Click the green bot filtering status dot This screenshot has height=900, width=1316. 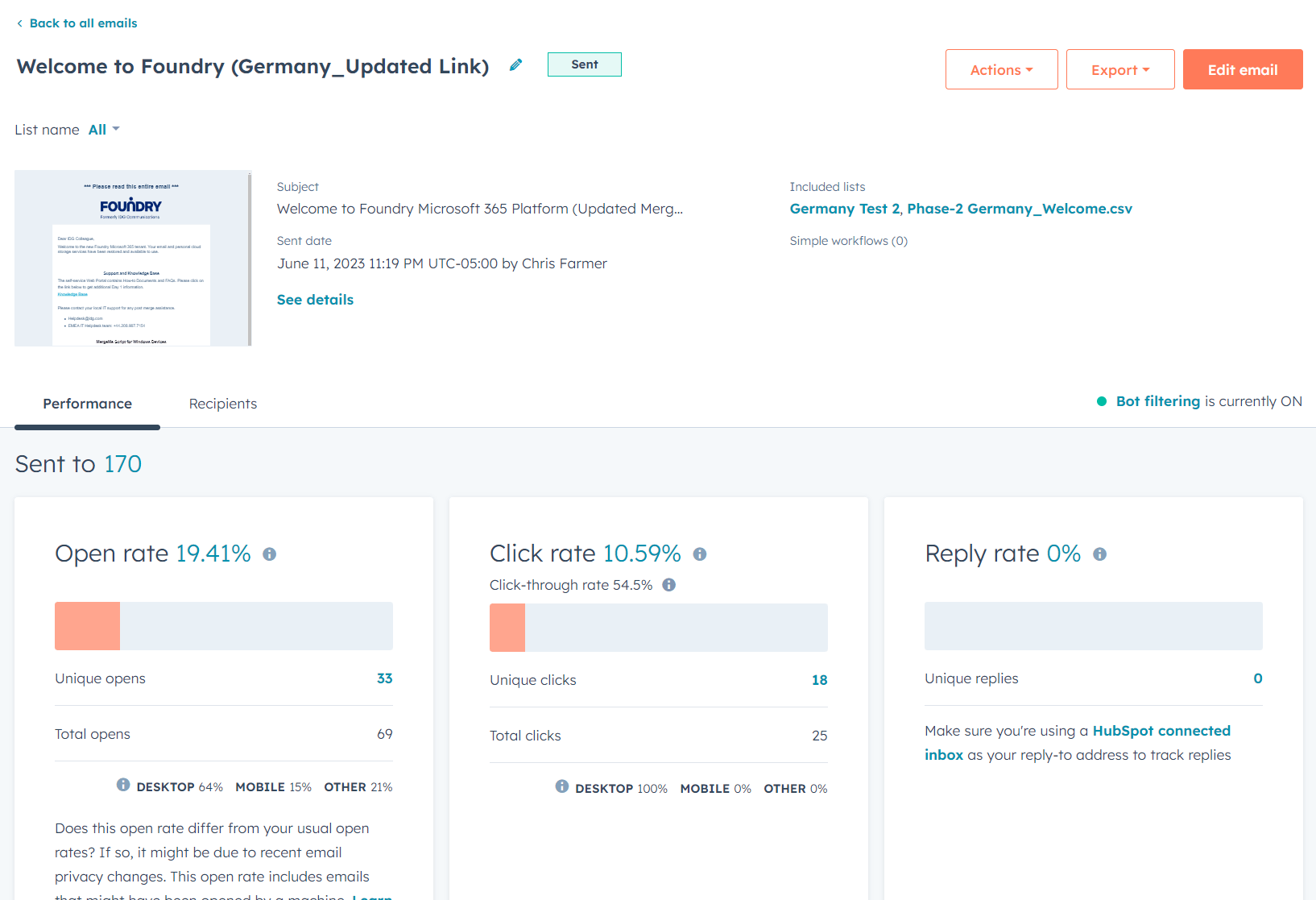coord(1102,401)
